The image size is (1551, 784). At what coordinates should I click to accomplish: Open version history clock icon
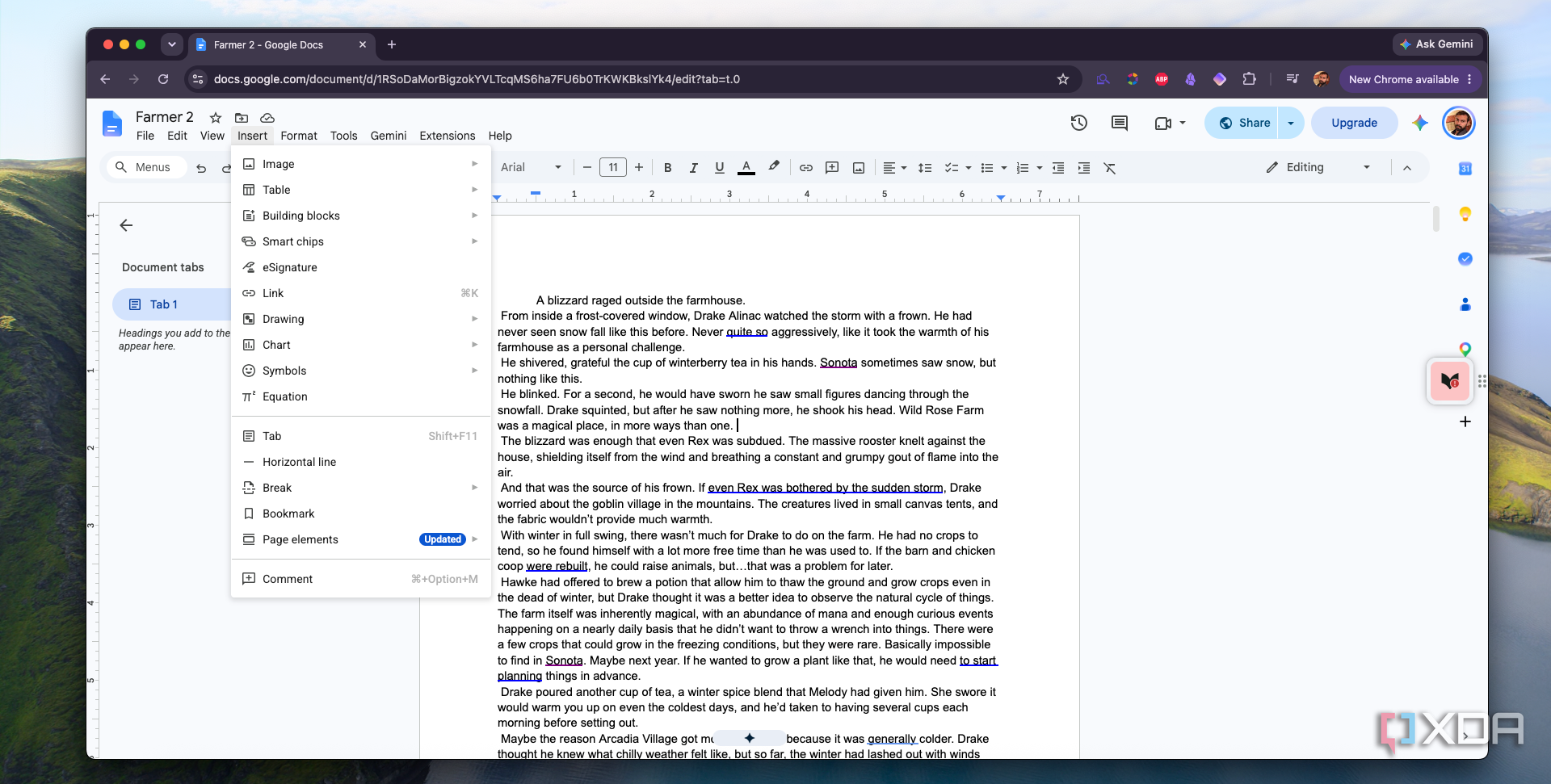coord(1078,123)
